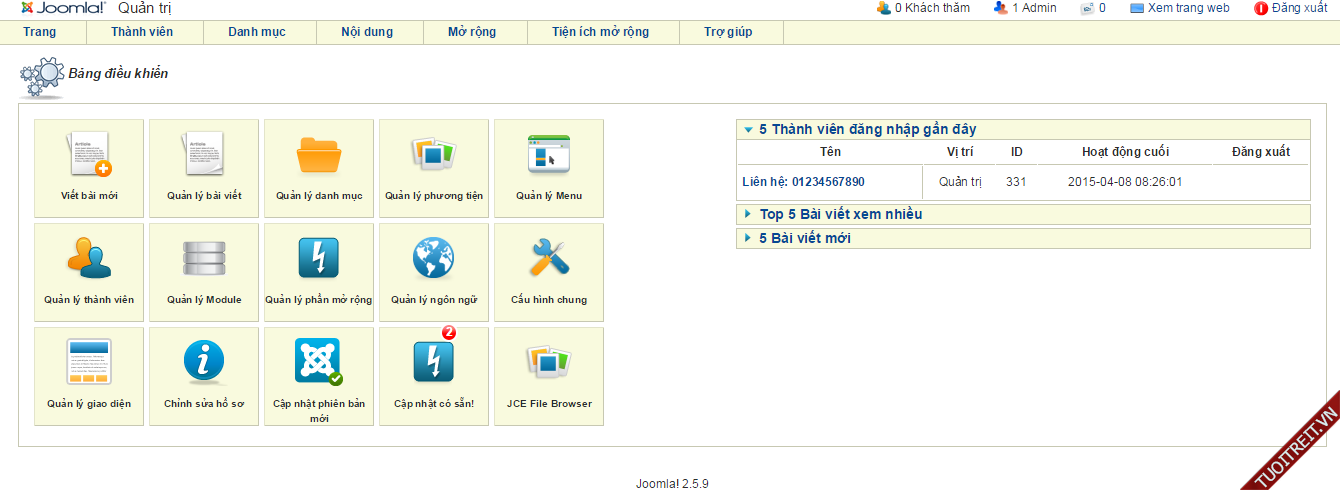Click user Liên hệ: 01234567890 in table
1340x490 pixels.
[803, 182]
